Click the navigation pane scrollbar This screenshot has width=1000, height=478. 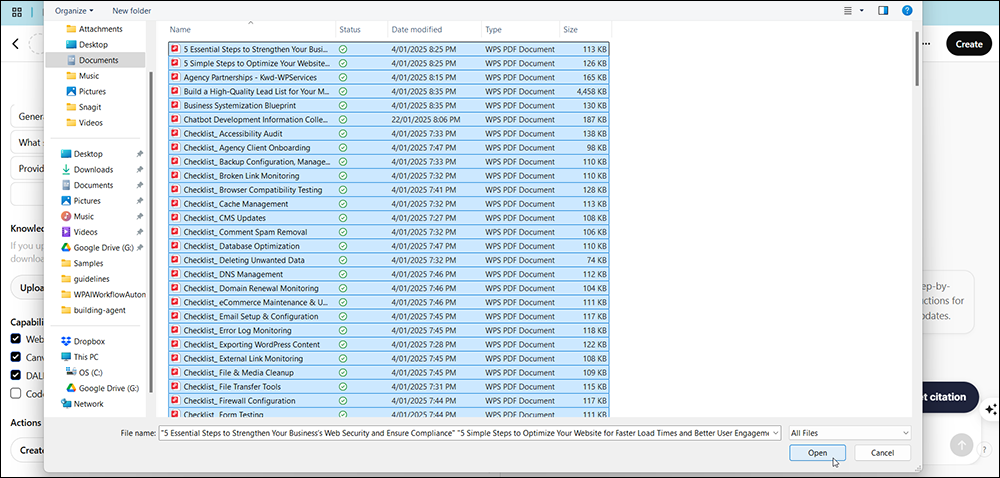pos(151,232)
